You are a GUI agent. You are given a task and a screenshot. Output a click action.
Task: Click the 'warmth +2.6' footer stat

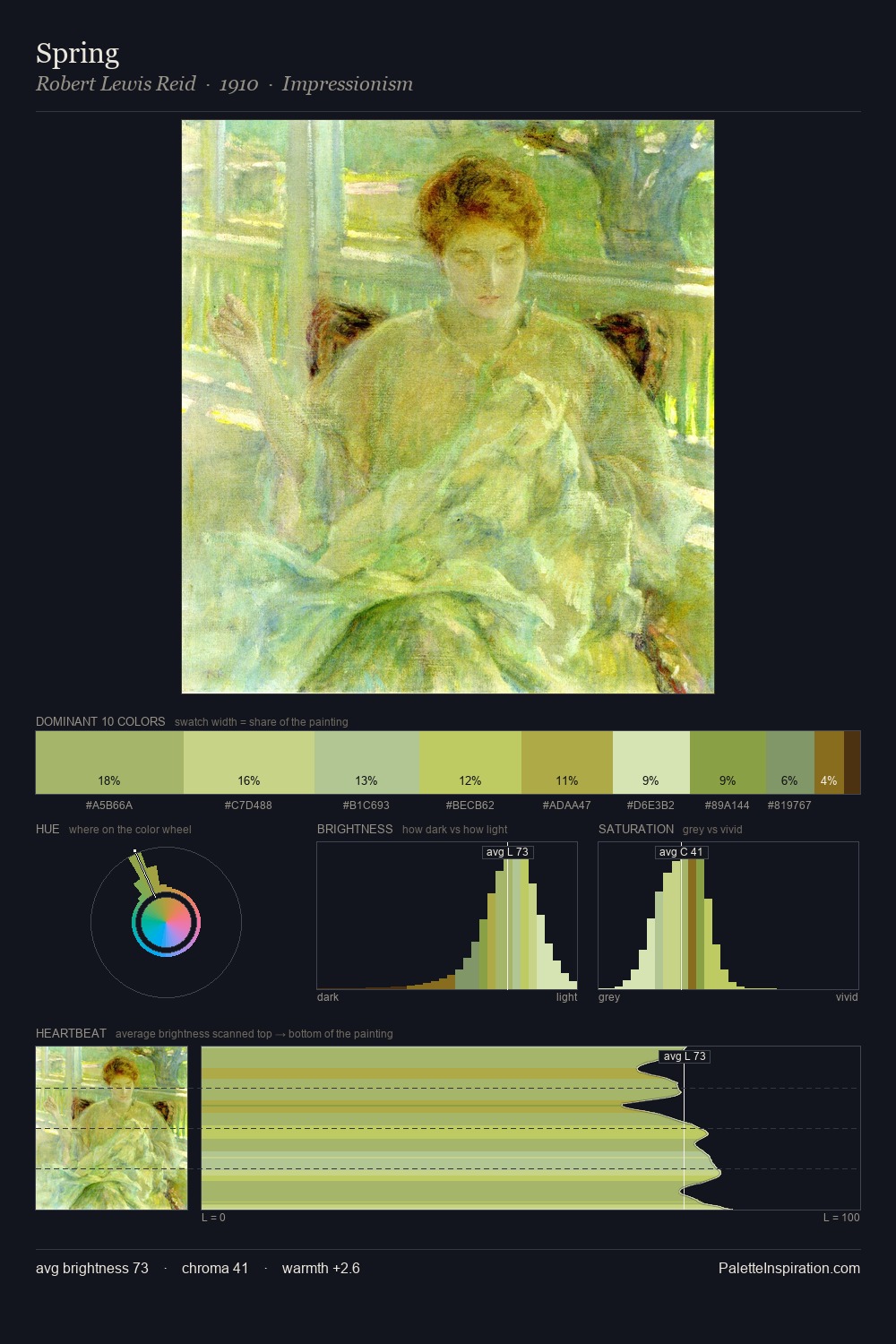321,1268
